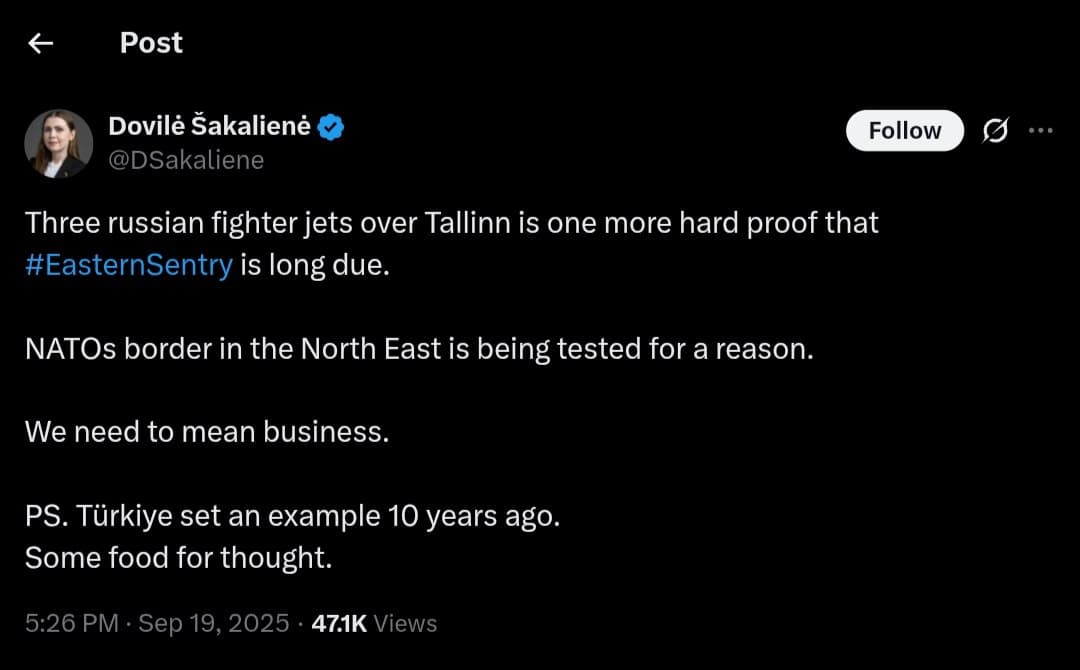Open the #EasternSentry hashtag feed
This screenshot has height=670, width=1080.
pyautogui.click(x=127, y=265)
